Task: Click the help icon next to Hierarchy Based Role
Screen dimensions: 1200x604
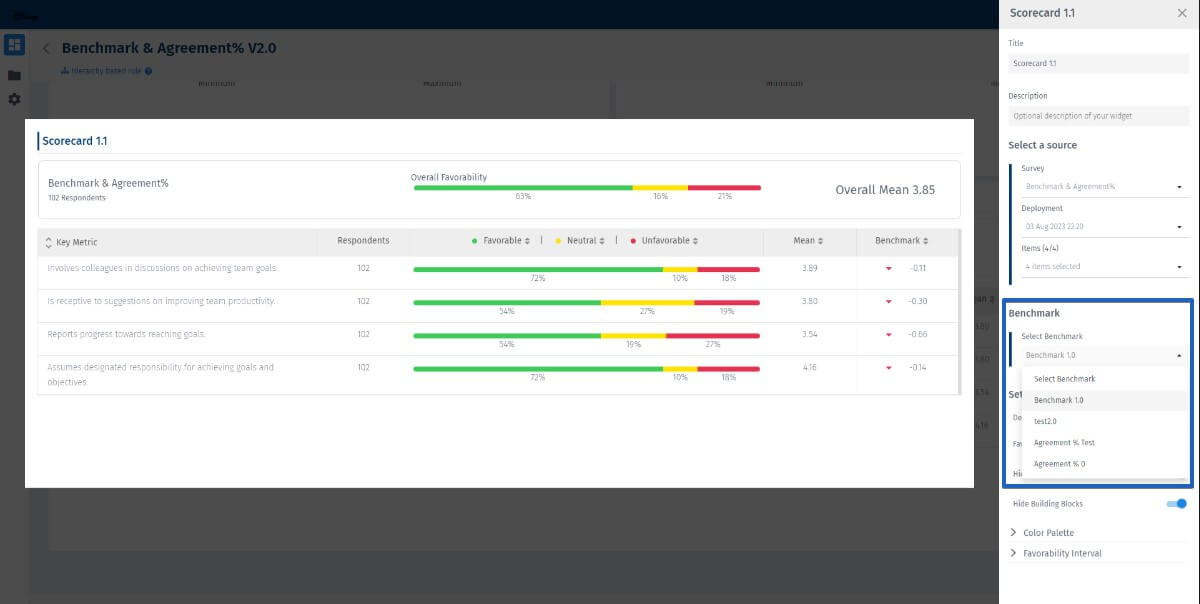Action: pyautogui.click(x=148, y=71)
